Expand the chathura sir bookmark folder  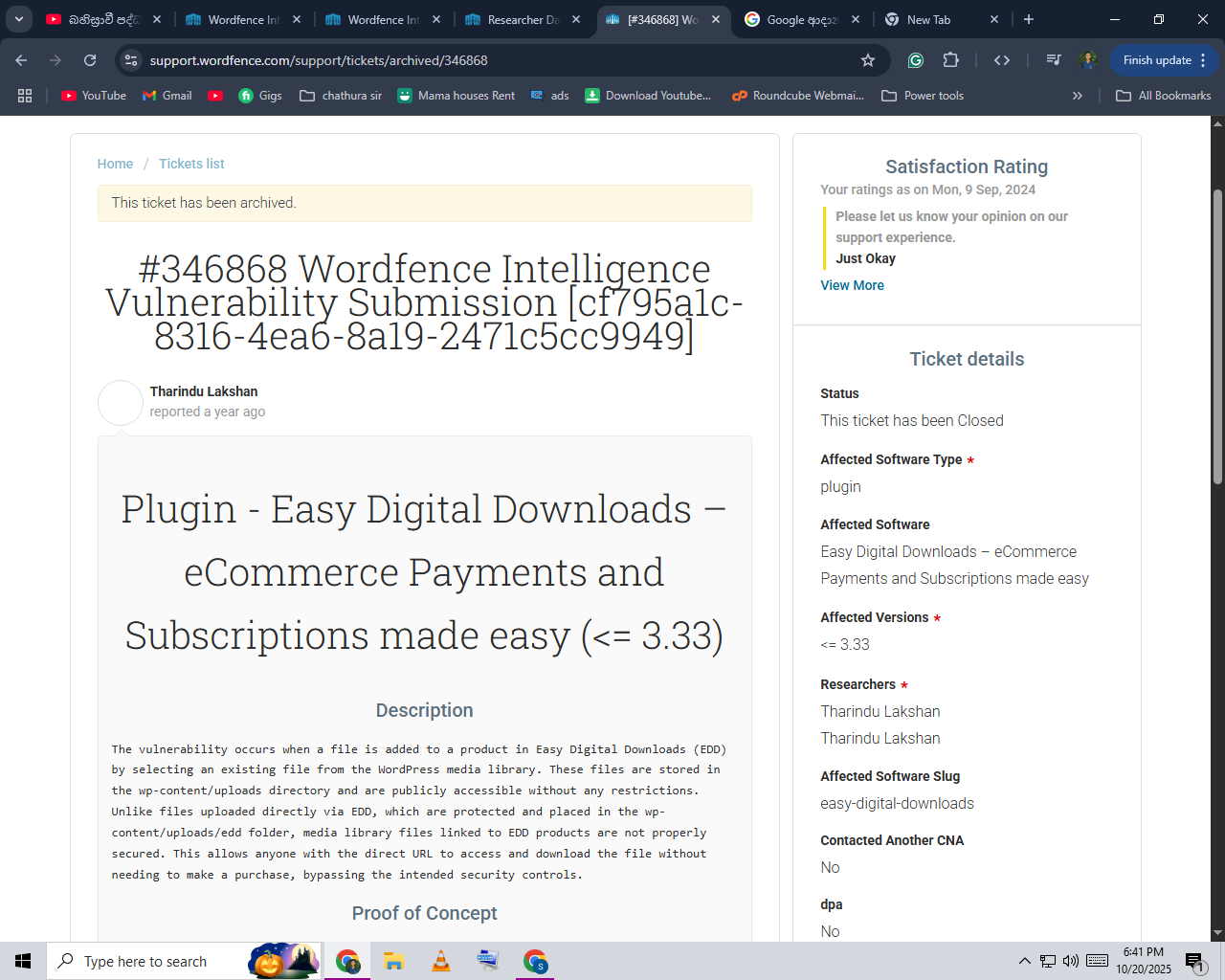point(341,96)
